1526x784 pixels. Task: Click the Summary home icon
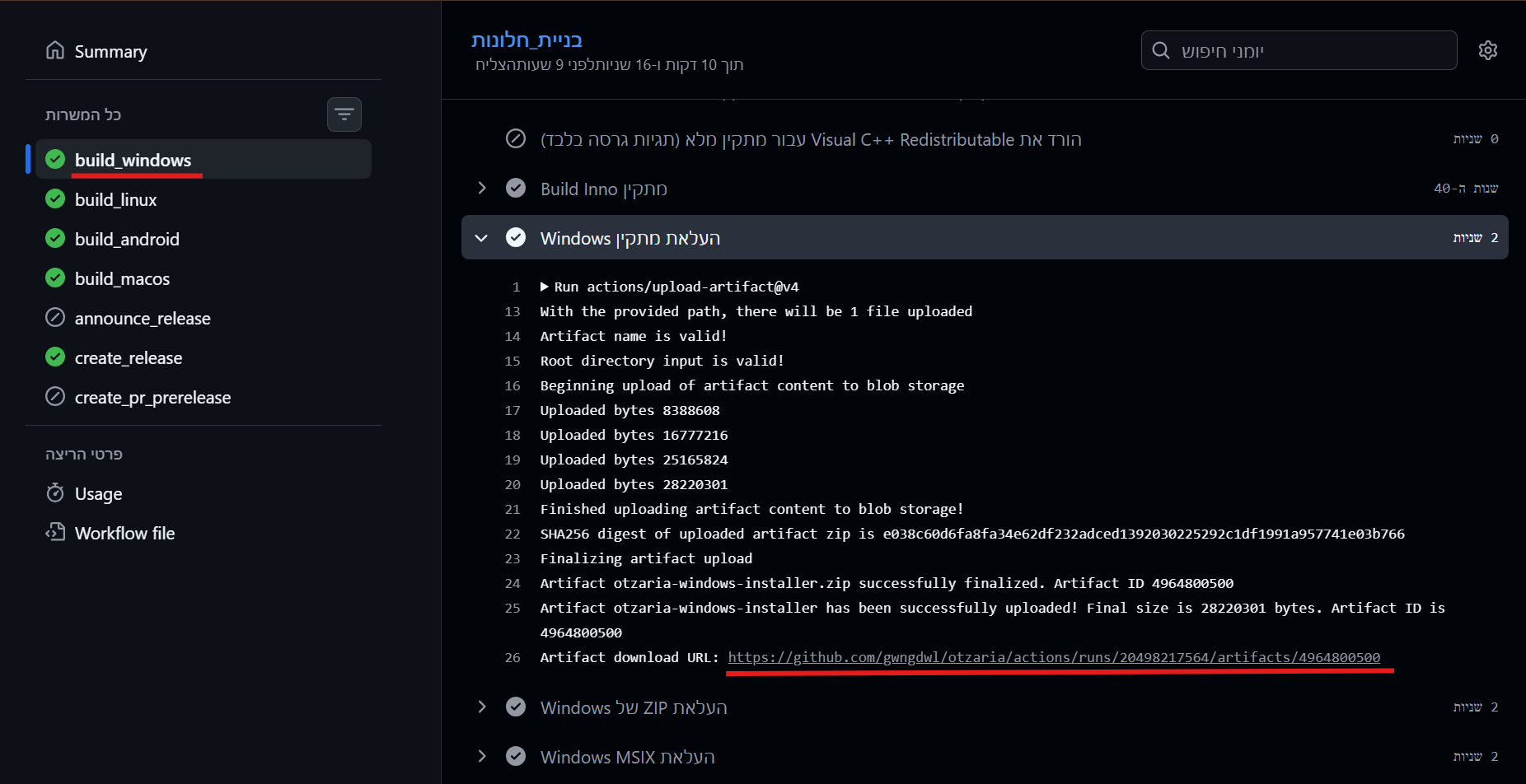click(55, 51)
